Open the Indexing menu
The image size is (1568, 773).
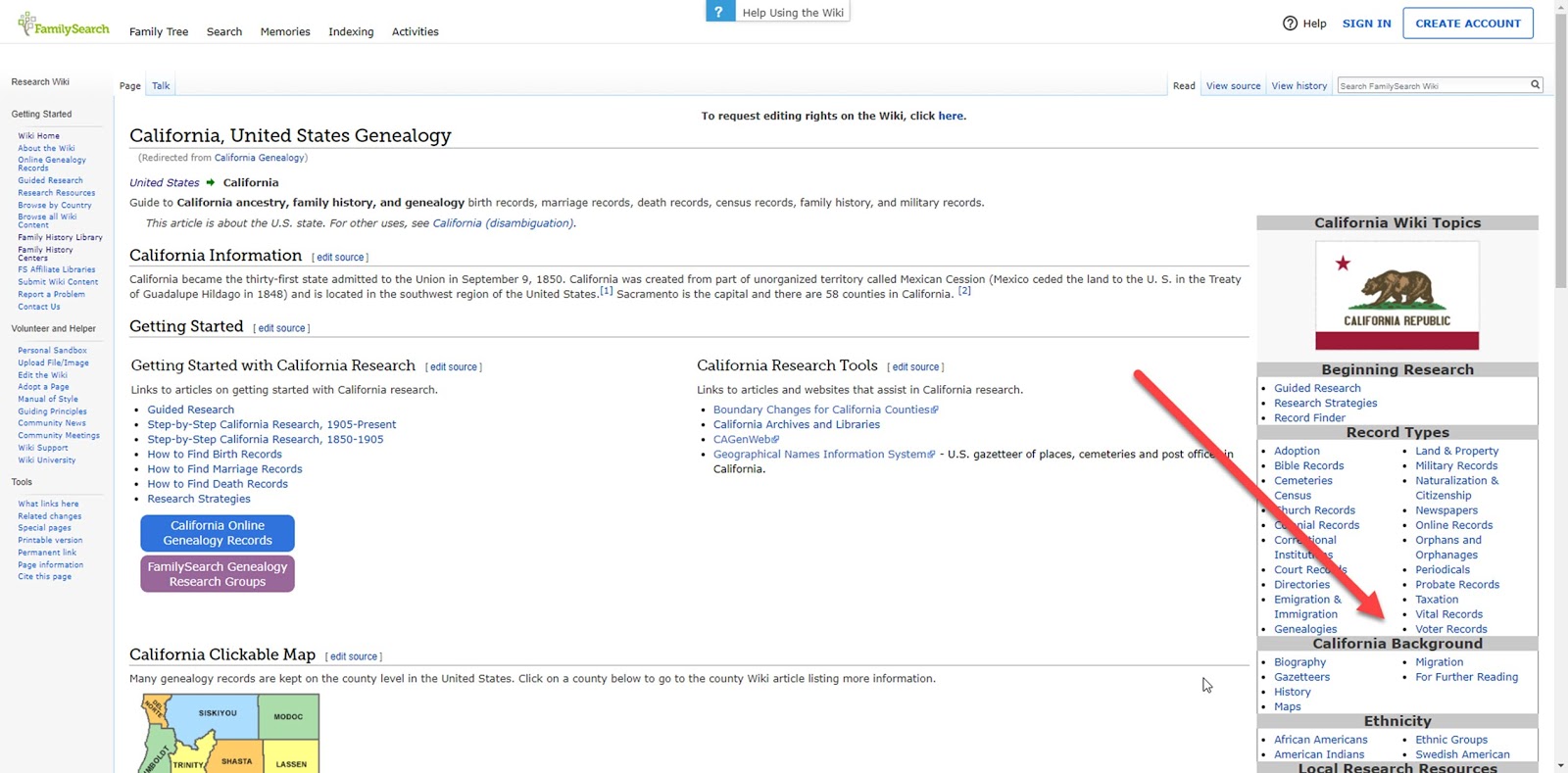click(x=351, y=32)
